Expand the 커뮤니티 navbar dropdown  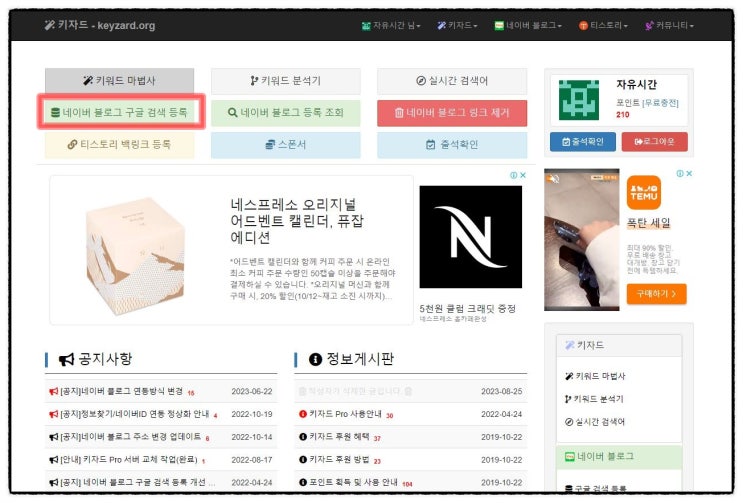point(670,25)
